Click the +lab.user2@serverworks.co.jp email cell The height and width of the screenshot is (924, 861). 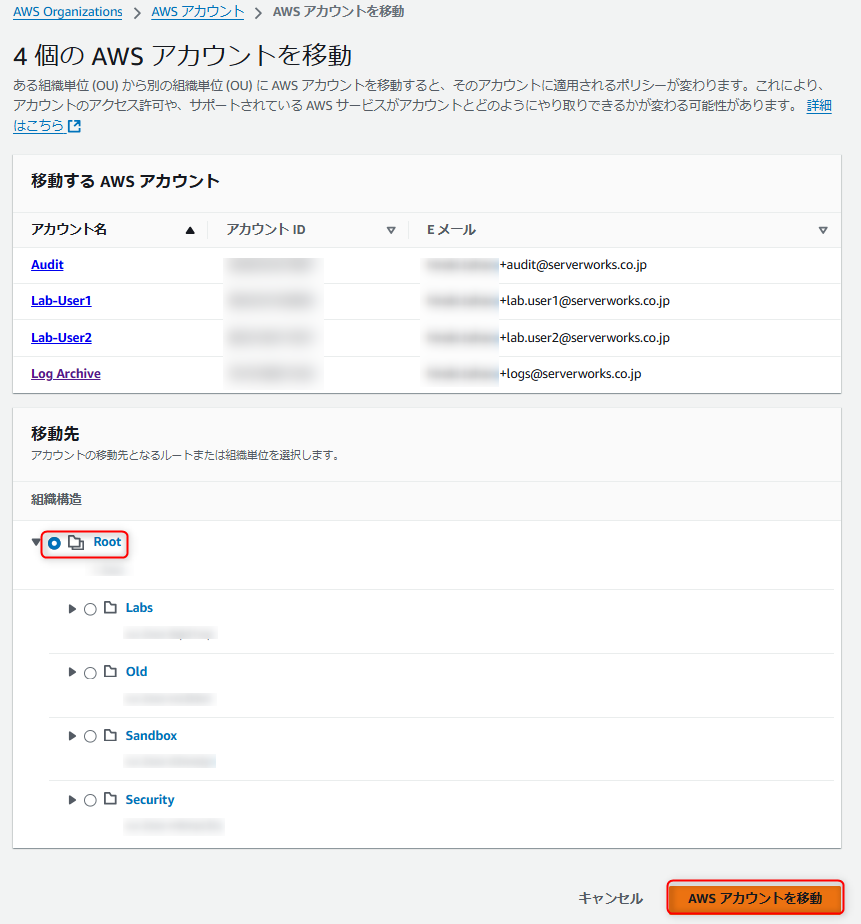tap(585, 338)
